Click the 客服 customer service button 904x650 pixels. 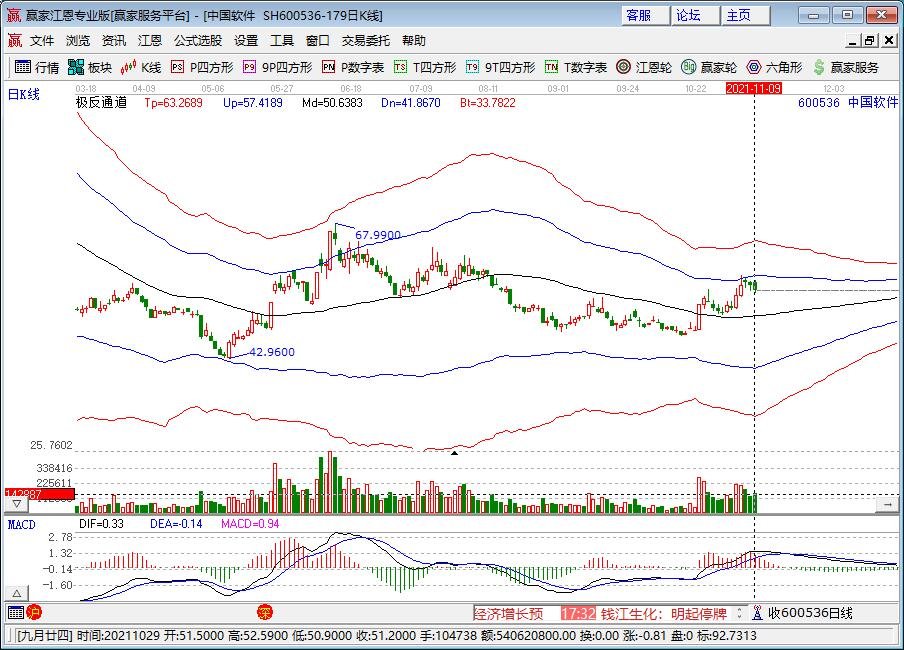[637, 15]
